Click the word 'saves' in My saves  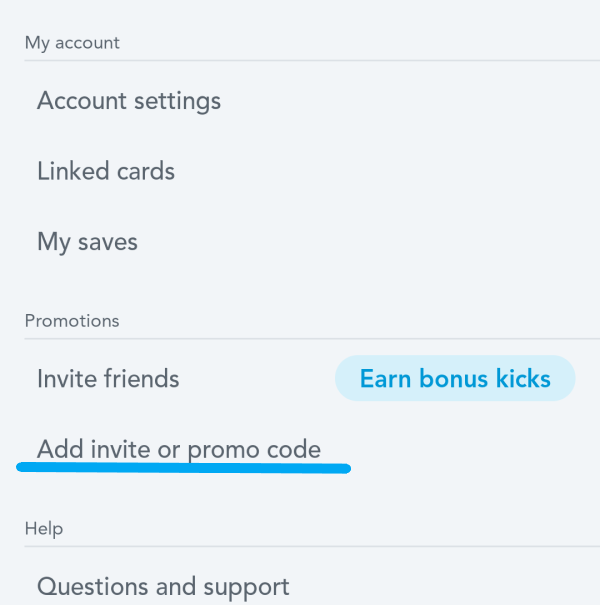coord(108,242)
